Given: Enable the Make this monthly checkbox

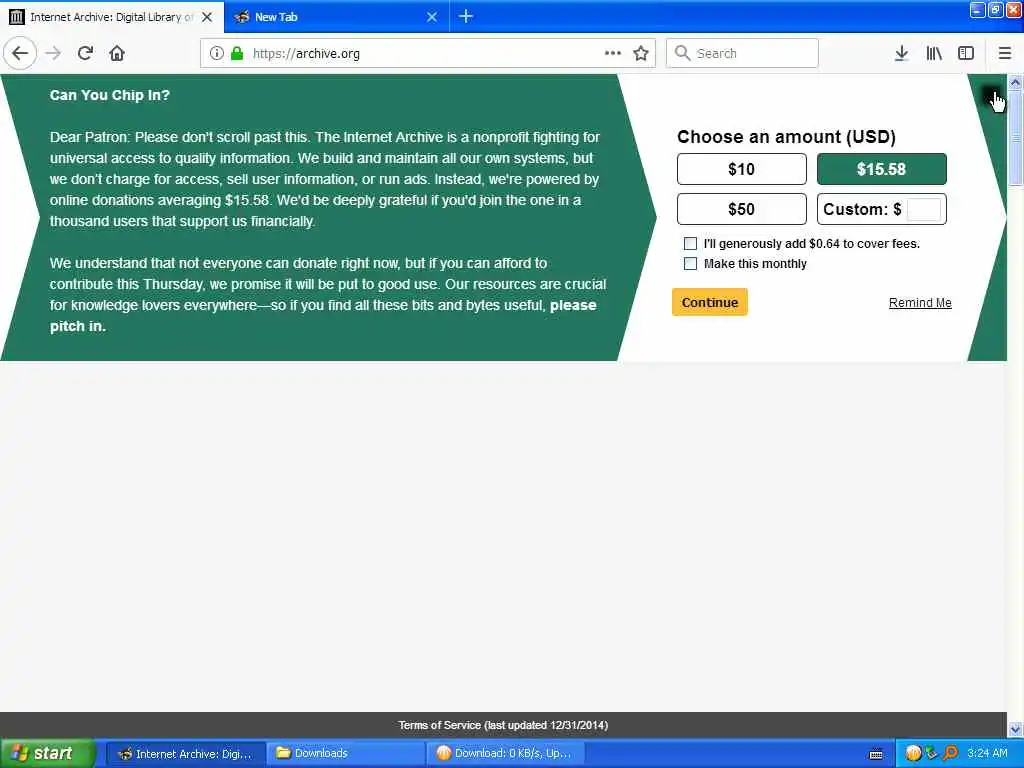Looking at the screenshot, I should pyautogui.click(x=690, y=264).
